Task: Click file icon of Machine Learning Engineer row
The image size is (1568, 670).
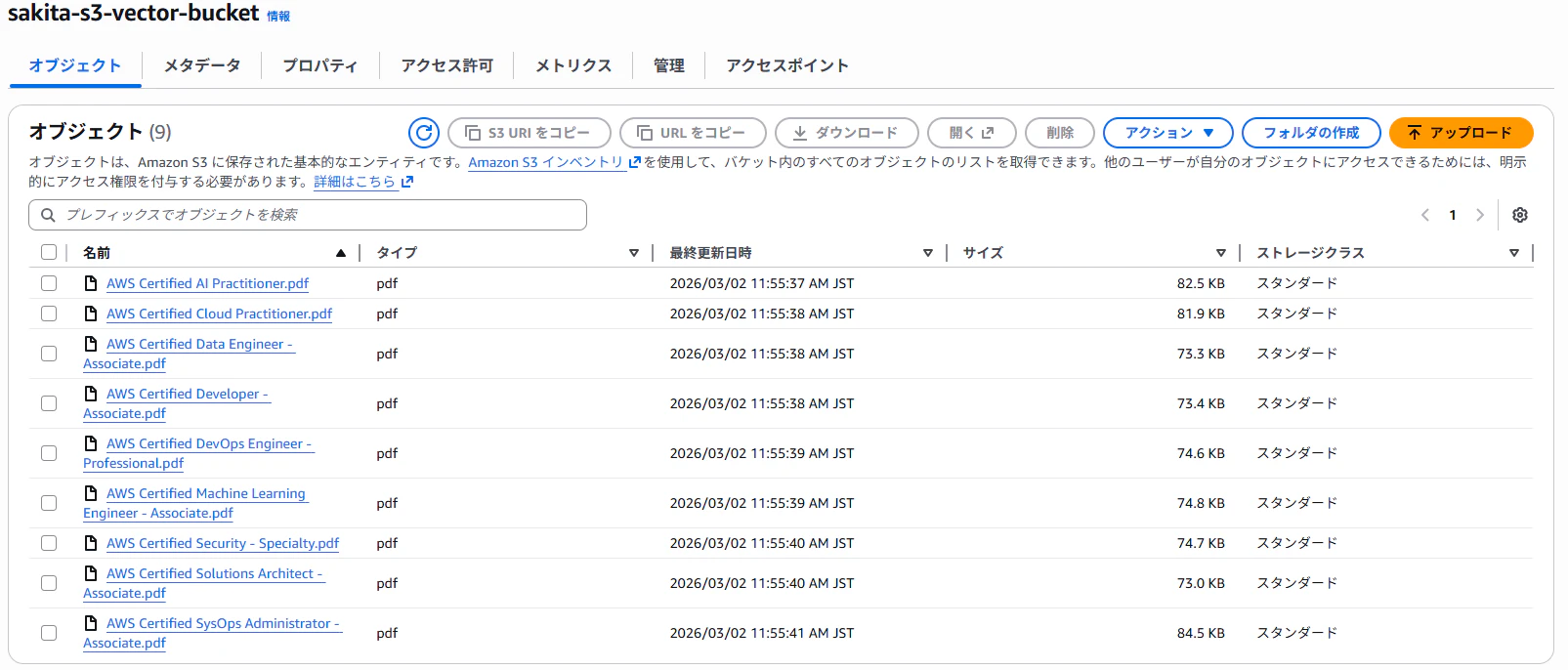Action: 91,493
